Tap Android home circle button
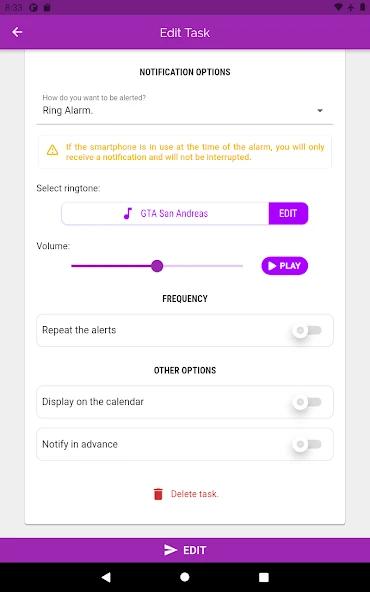Screen dimensions: 370x592 tap(185, 577)
